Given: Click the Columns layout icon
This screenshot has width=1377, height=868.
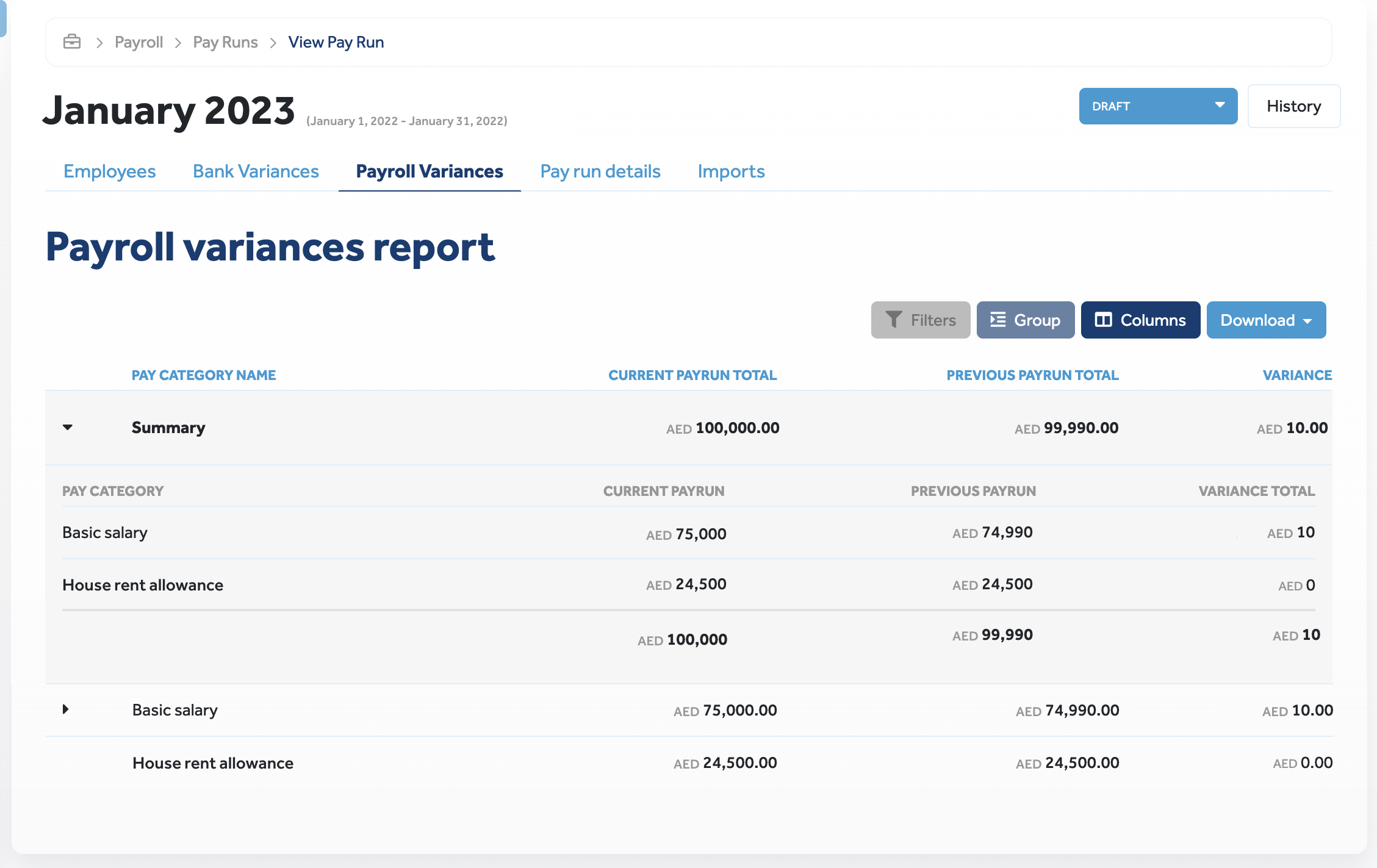Looking at the screenshot, I should (1103, 320).
